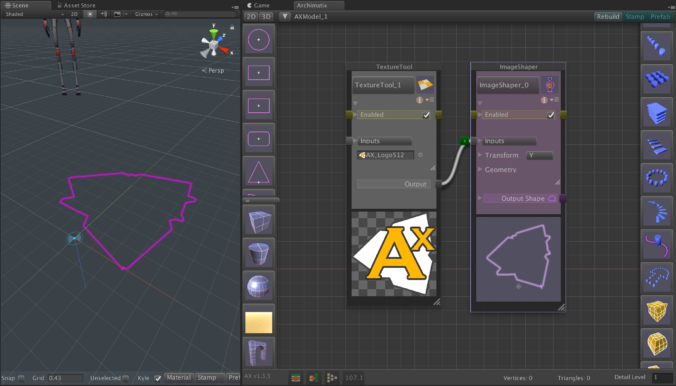676x386 pixels.
Task: Uncheck the Kyle checkbox
Action: tap(158, 378)
